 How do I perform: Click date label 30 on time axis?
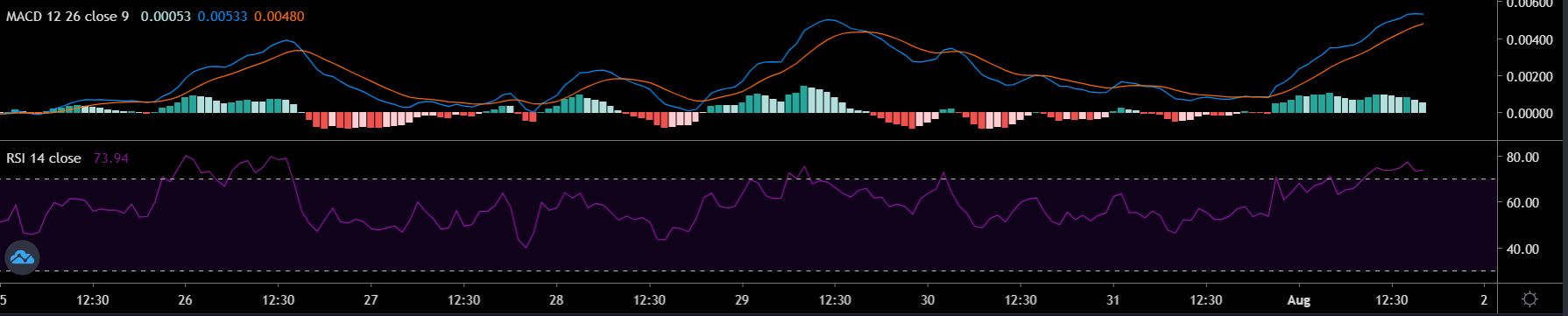(928, 299)
